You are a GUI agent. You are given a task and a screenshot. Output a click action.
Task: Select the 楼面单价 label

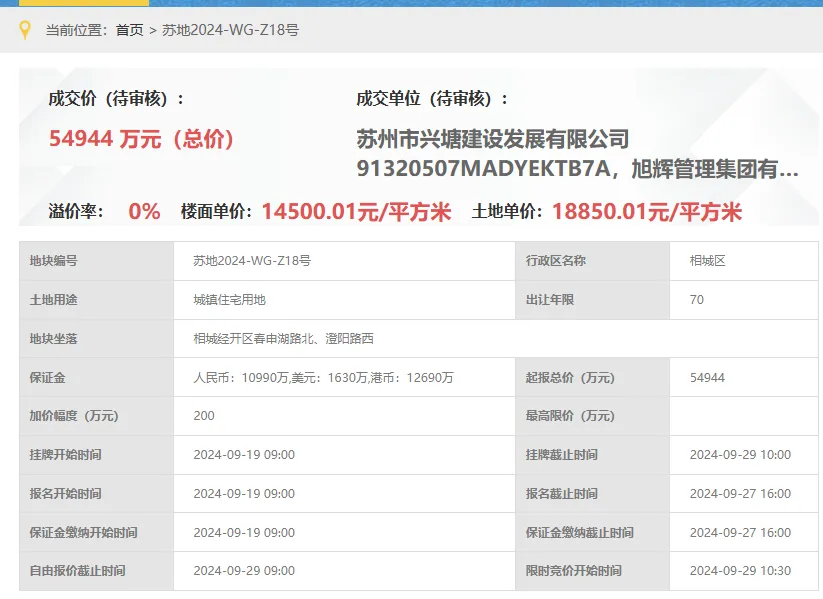point(217,211)
